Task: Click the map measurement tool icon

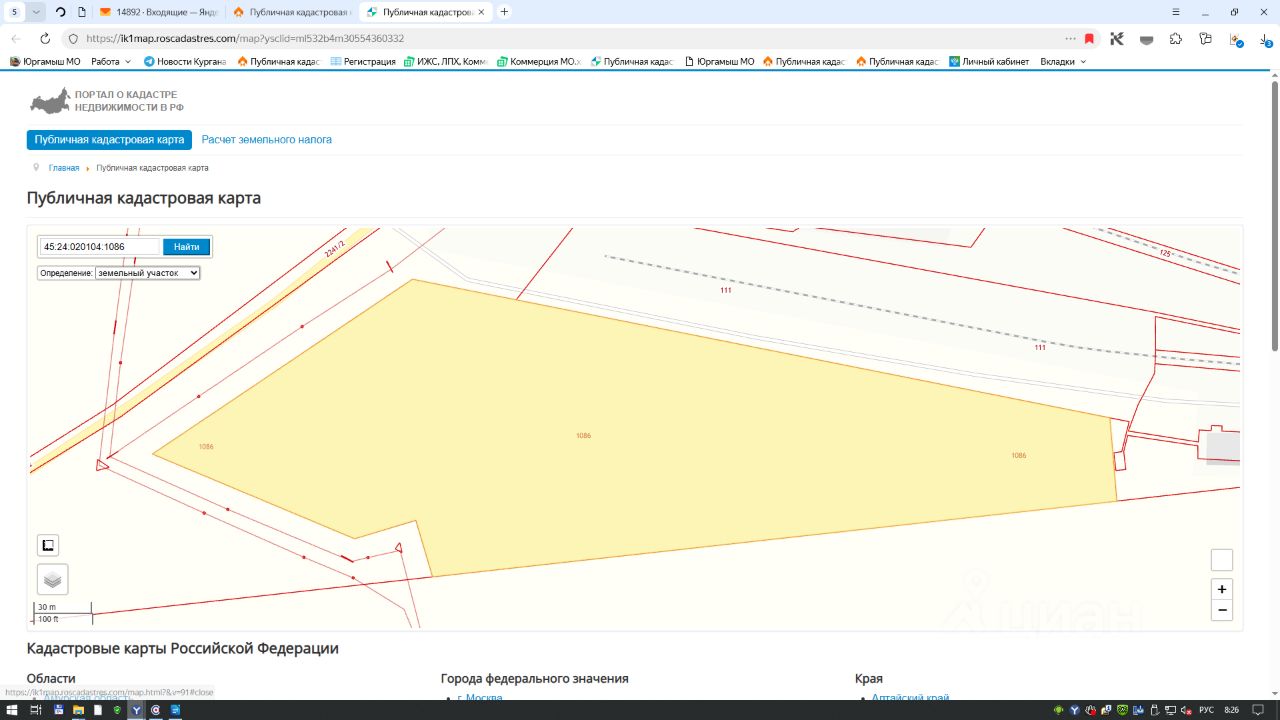Action: coord(48,545)
